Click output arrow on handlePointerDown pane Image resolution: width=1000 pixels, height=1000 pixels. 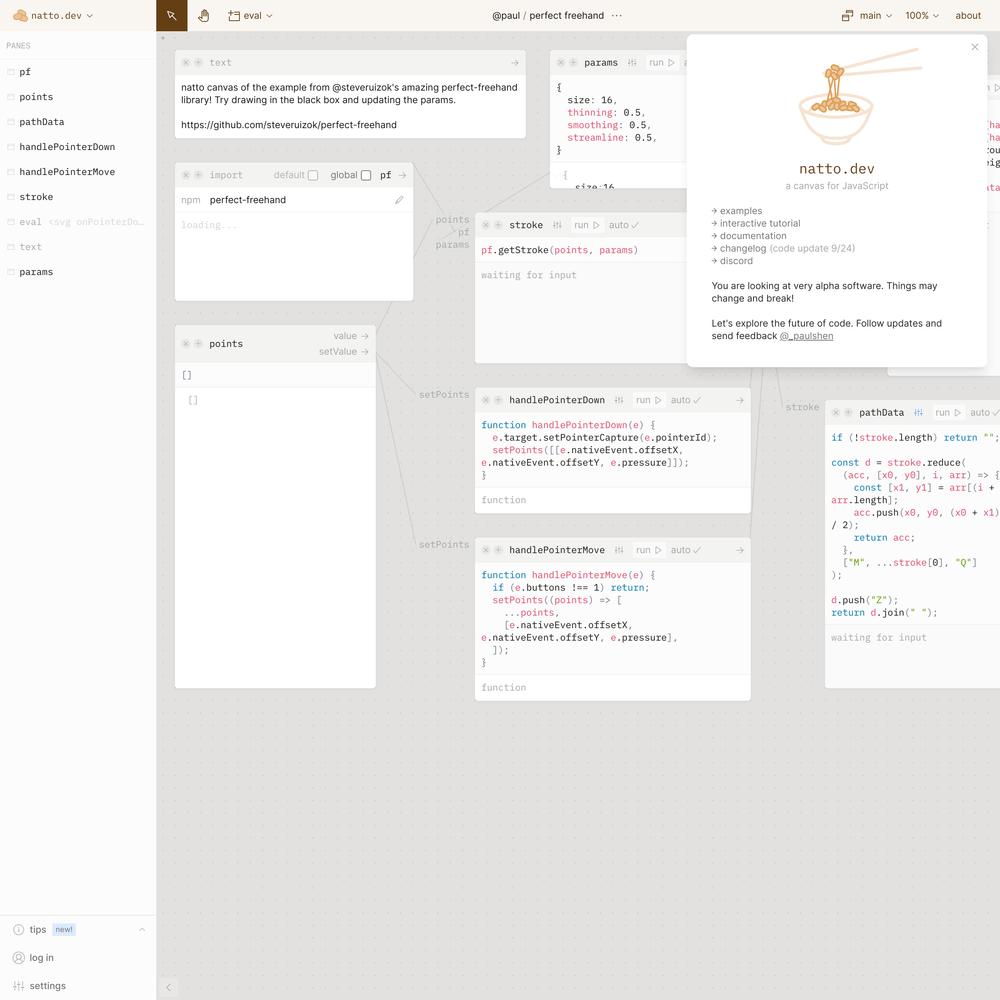(740, 400)
